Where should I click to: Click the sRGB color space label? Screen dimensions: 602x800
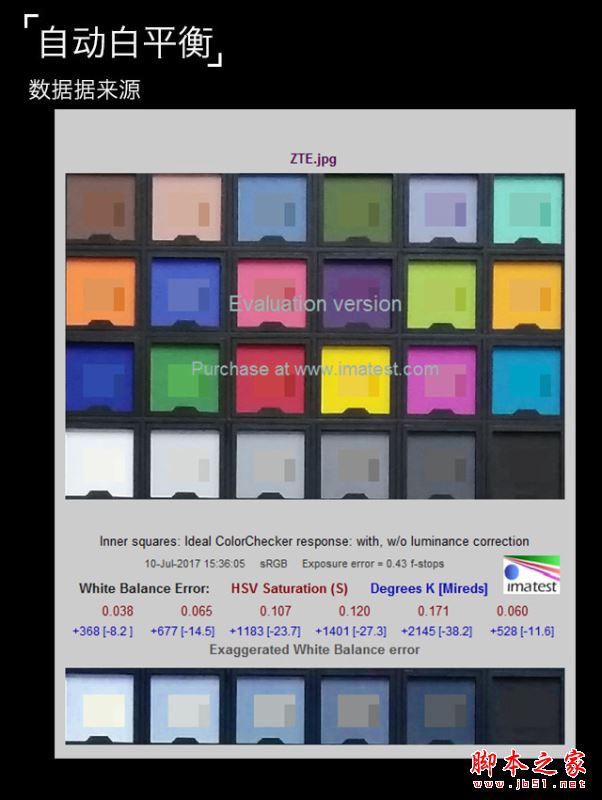(273, 564)
